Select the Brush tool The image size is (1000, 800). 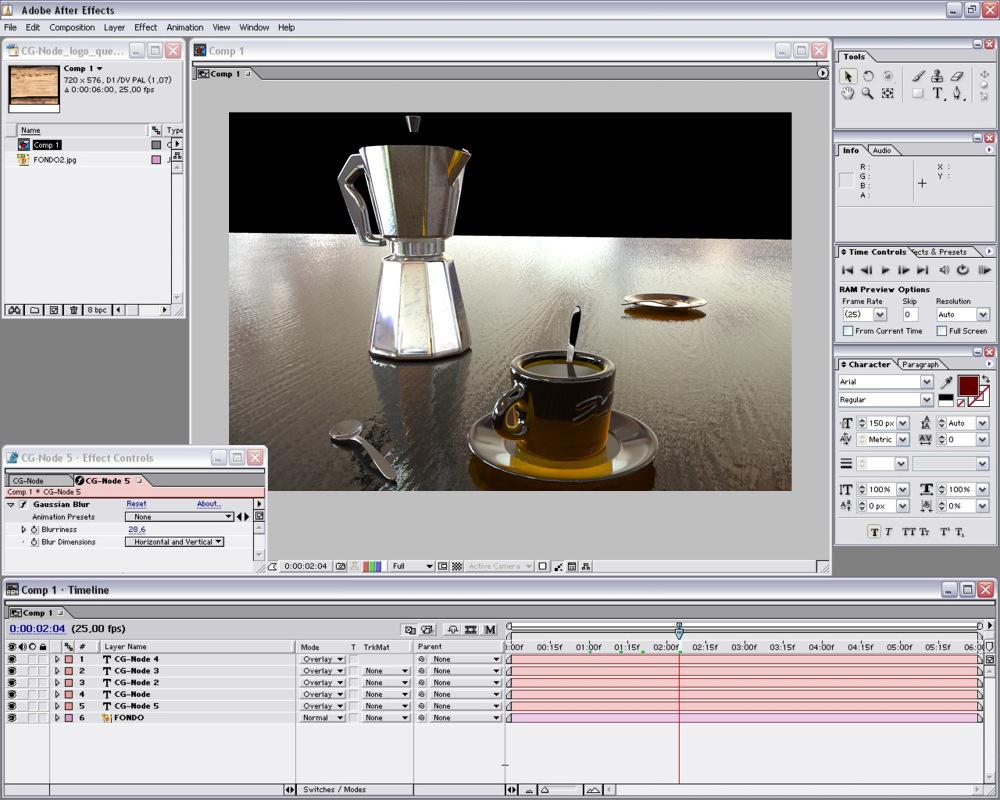click(x=918, y=77)
